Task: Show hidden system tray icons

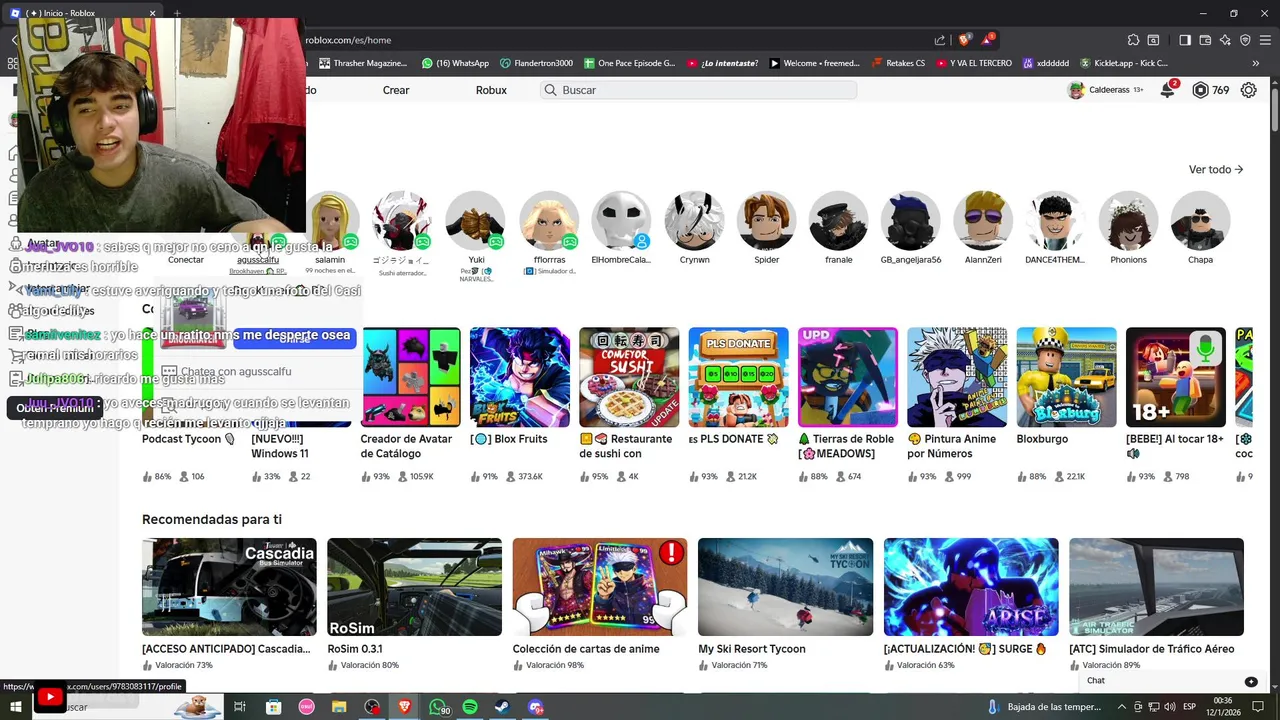Action: pyautogui.click(x=1122, y=707)
